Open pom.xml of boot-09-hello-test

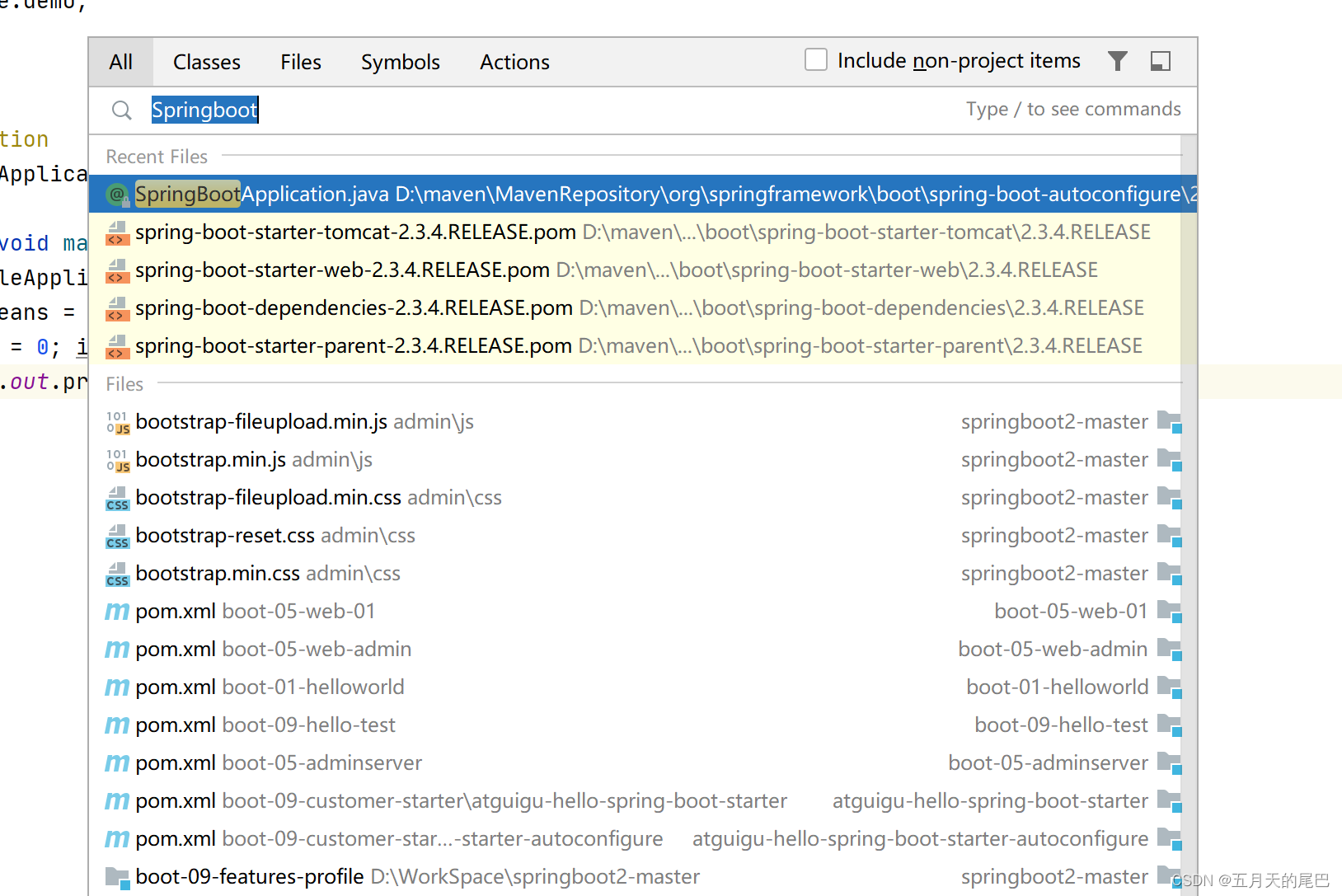634,725
